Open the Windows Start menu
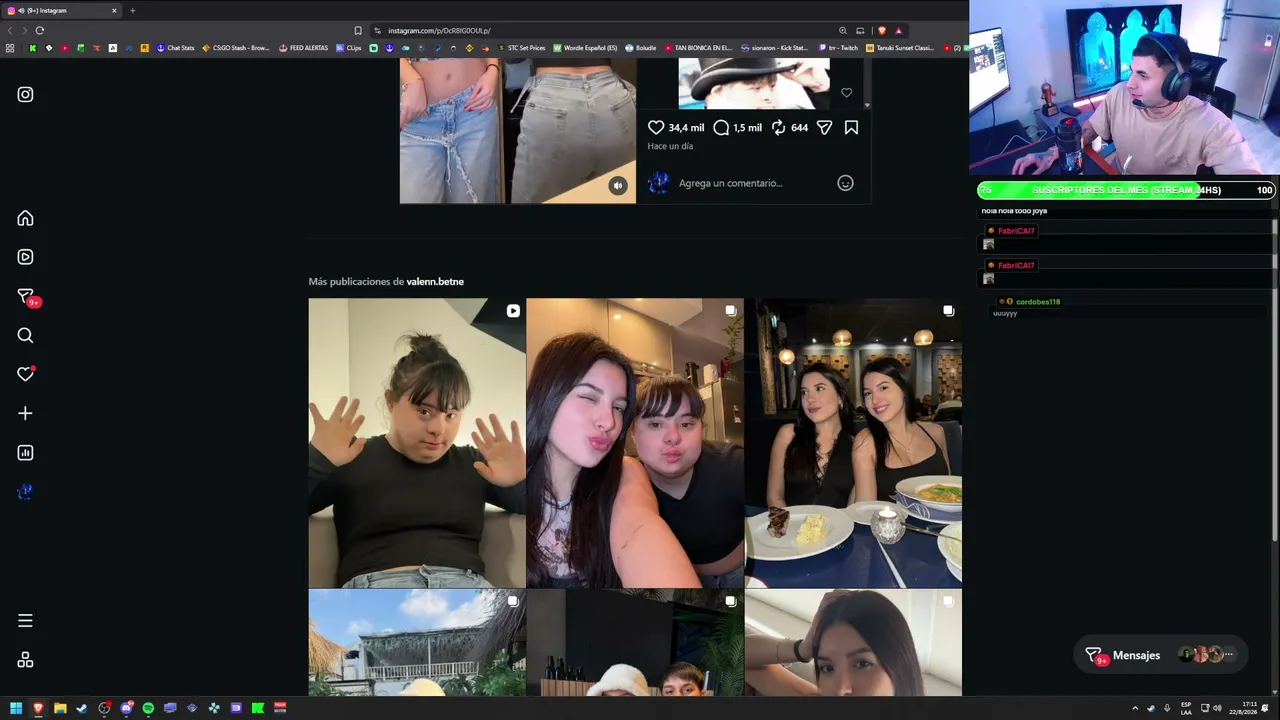The width and height of the screenshot is (1280, 720). coord(16,708)
